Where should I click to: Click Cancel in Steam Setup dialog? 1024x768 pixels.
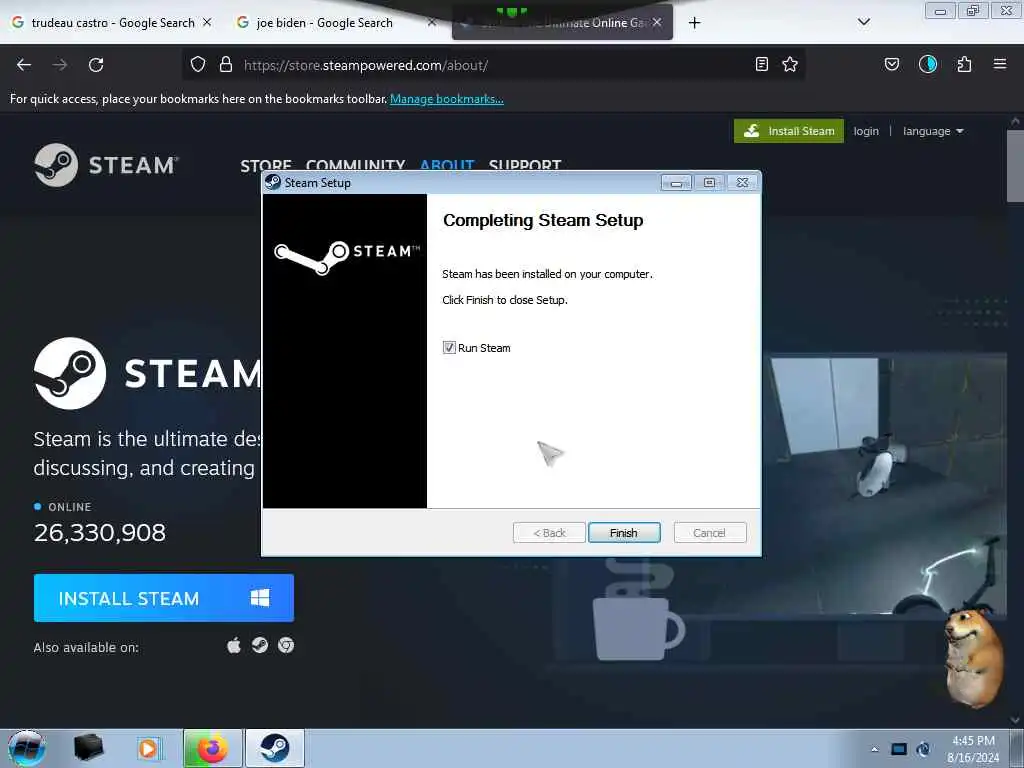[x=709, y=533]
